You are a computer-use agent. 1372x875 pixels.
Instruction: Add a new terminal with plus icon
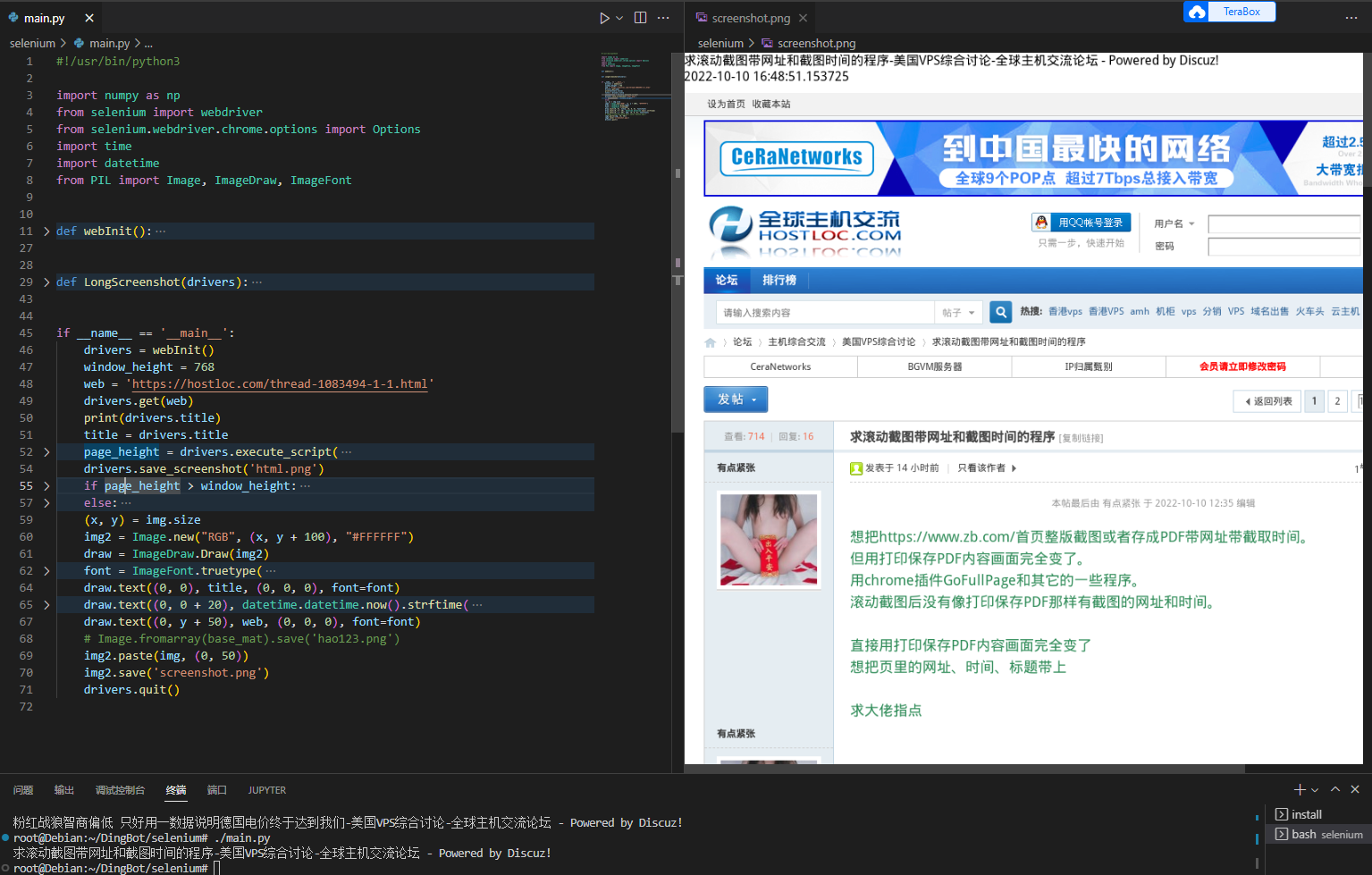coord(1300,789)
